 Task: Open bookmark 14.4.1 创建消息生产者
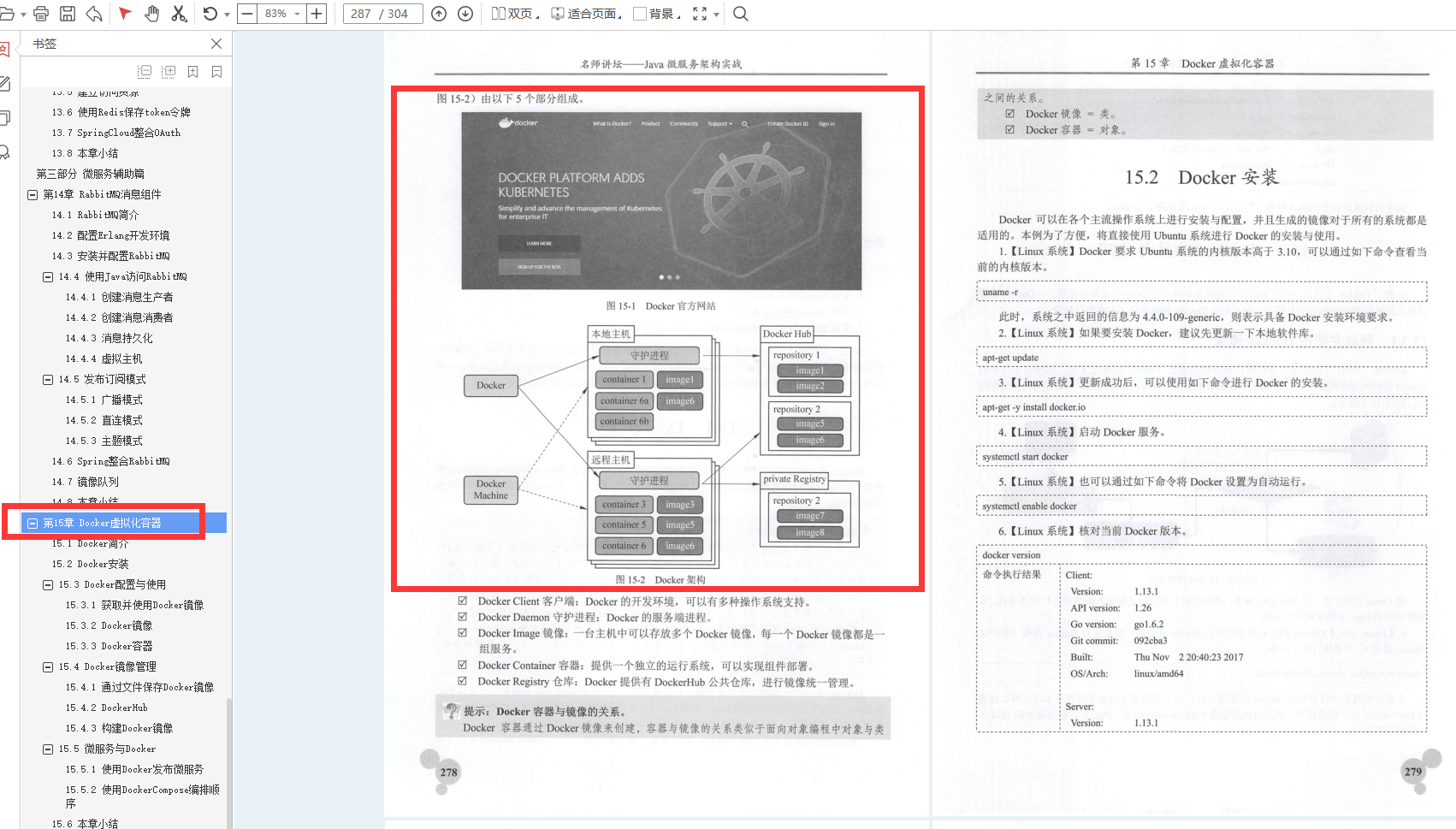tap(119, 297)
